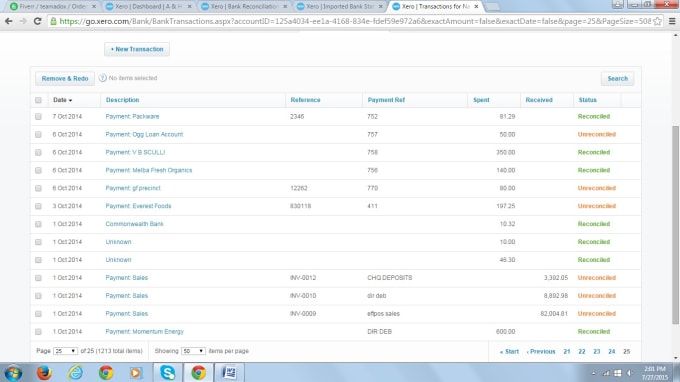
Task: Jump to page 21
Action: (x=567, y=352)
